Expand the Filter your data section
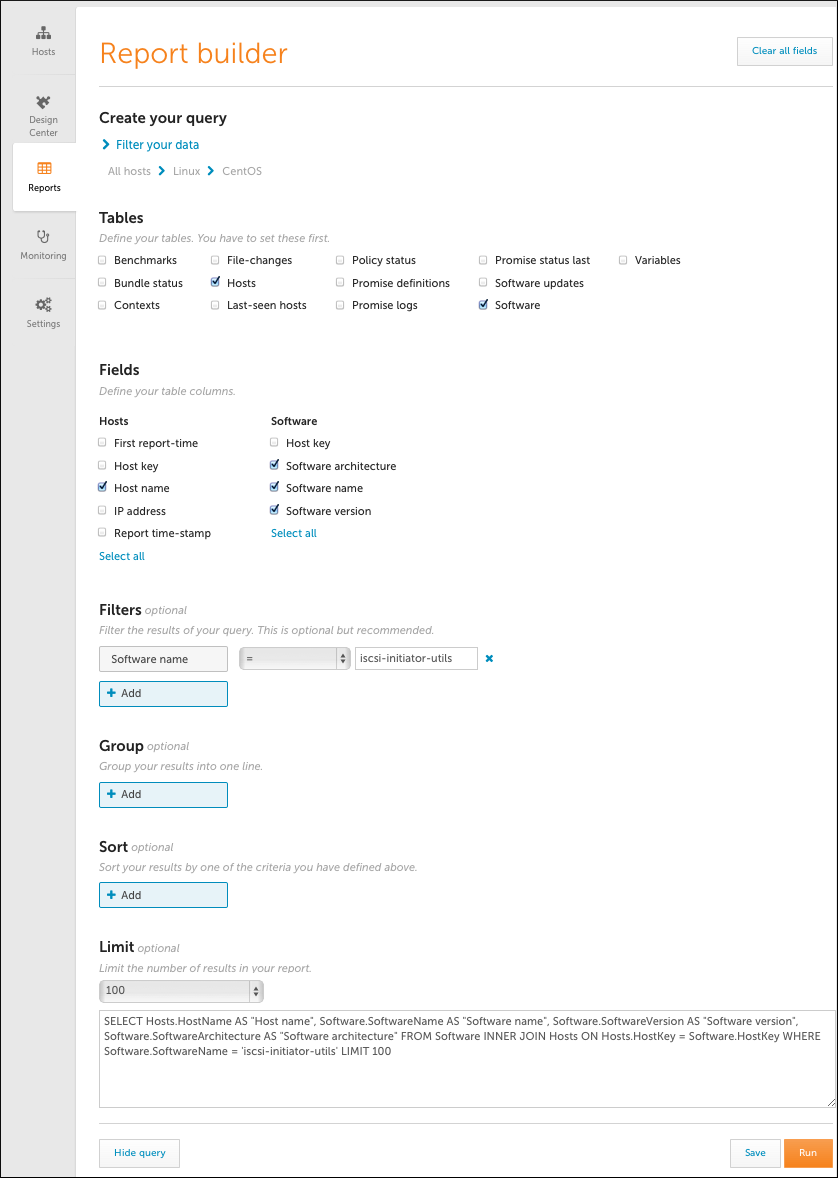This screenshot has height=1178, width=838. click(x=157, y=144)
